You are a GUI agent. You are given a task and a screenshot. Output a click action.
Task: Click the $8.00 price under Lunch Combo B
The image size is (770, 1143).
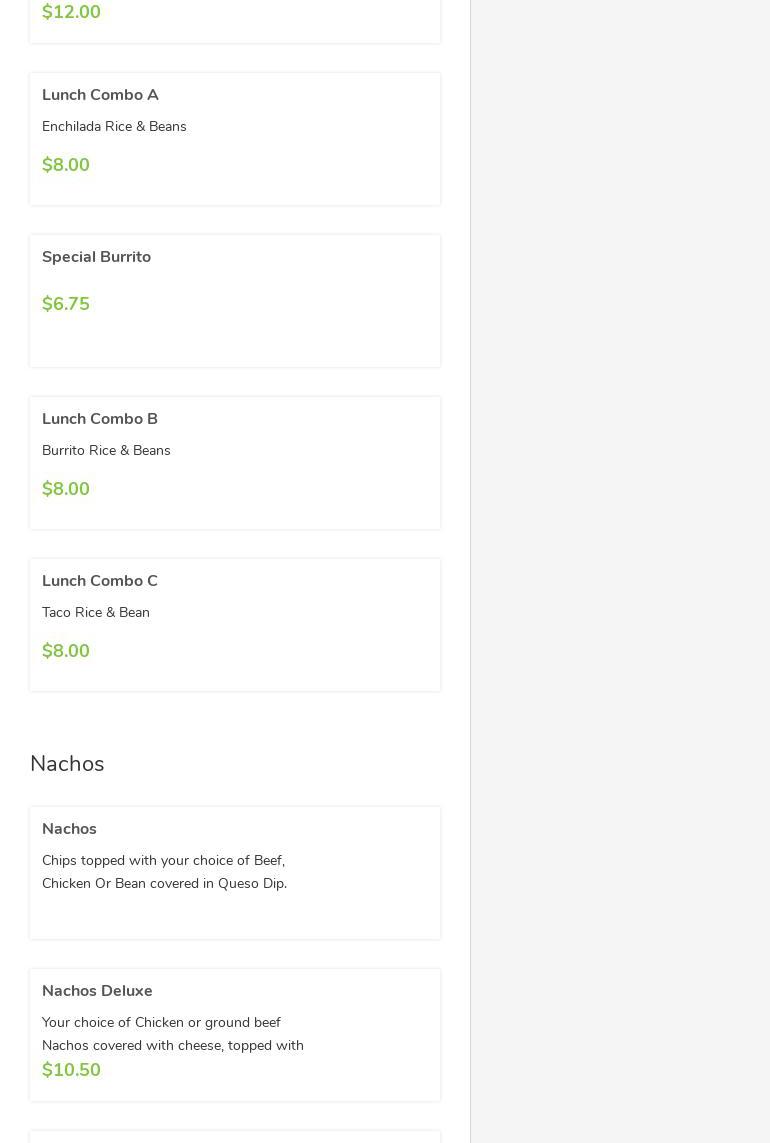tap(66, 489)
